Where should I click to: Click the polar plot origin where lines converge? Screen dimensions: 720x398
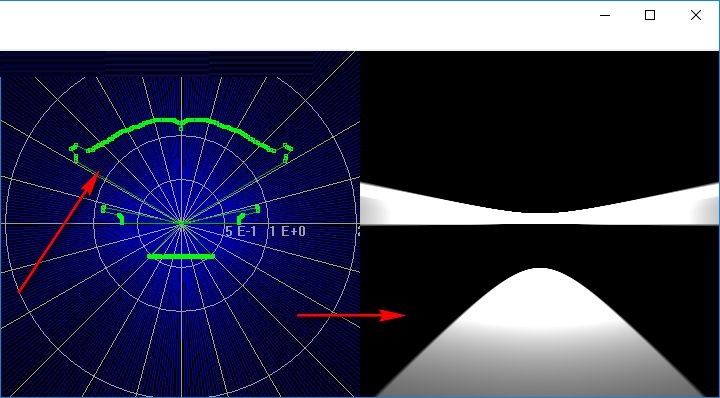[182, 224]
